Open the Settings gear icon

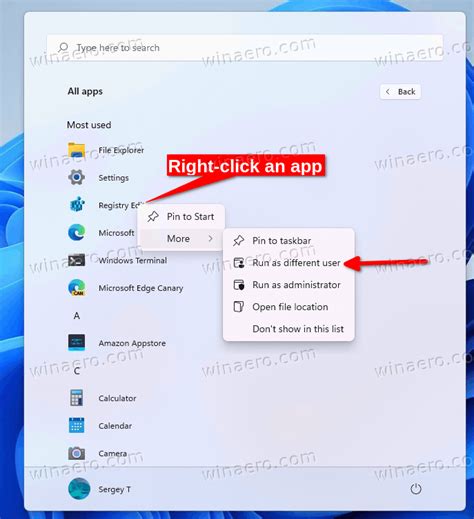pyautogui.click(x=76, y=177)
